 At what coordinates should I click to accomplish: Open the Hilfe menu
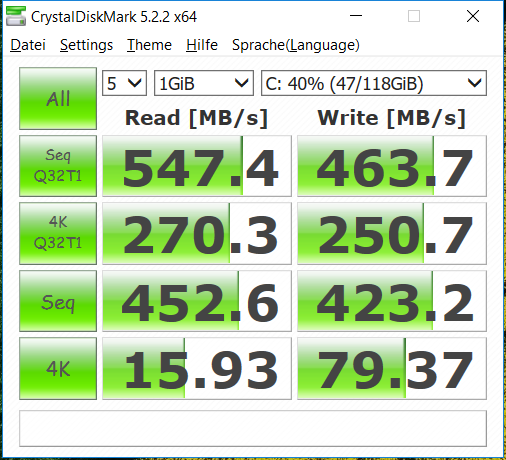(x=202, y=45)
